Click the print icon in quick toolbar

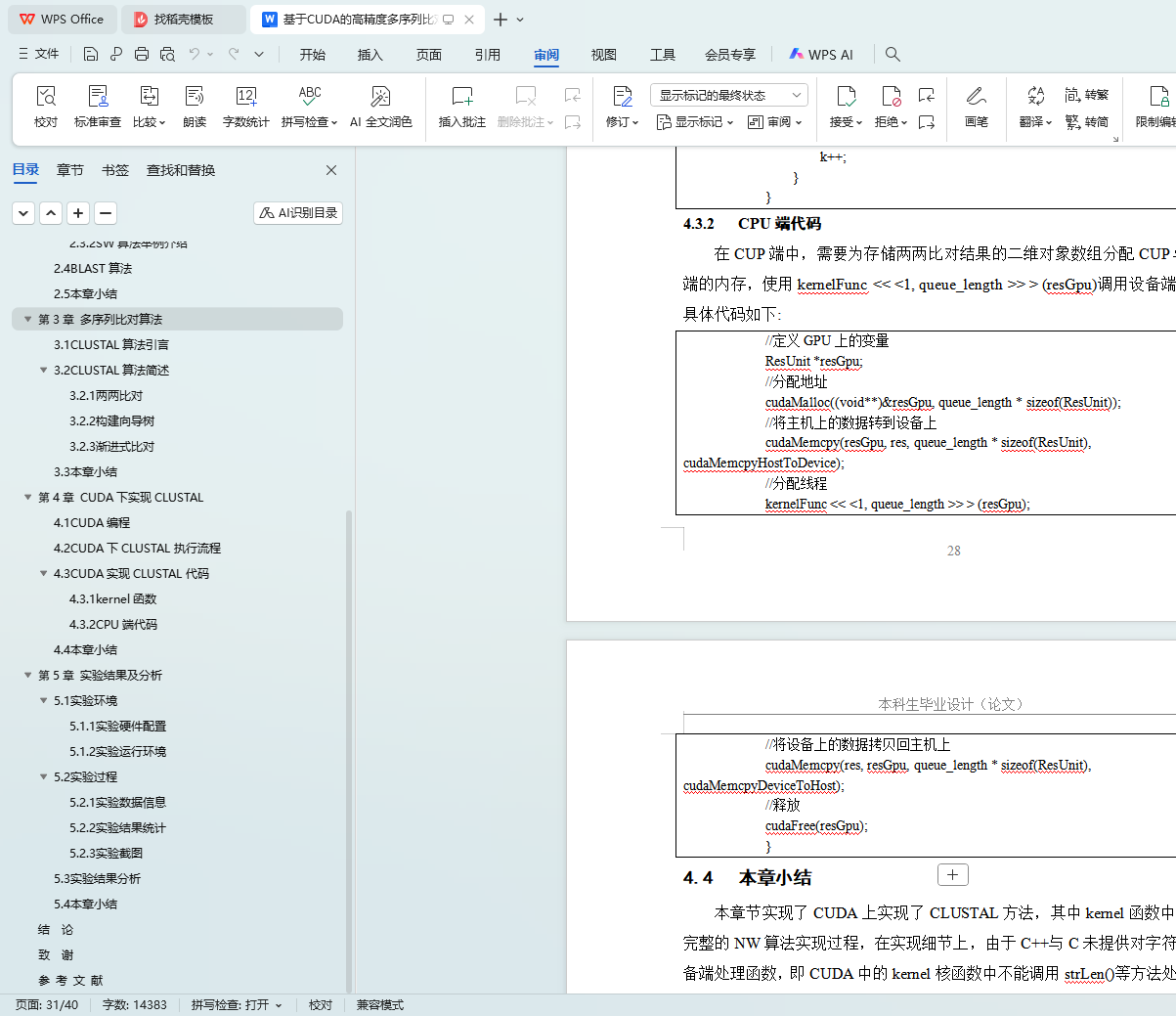click(x=142, y=54)
